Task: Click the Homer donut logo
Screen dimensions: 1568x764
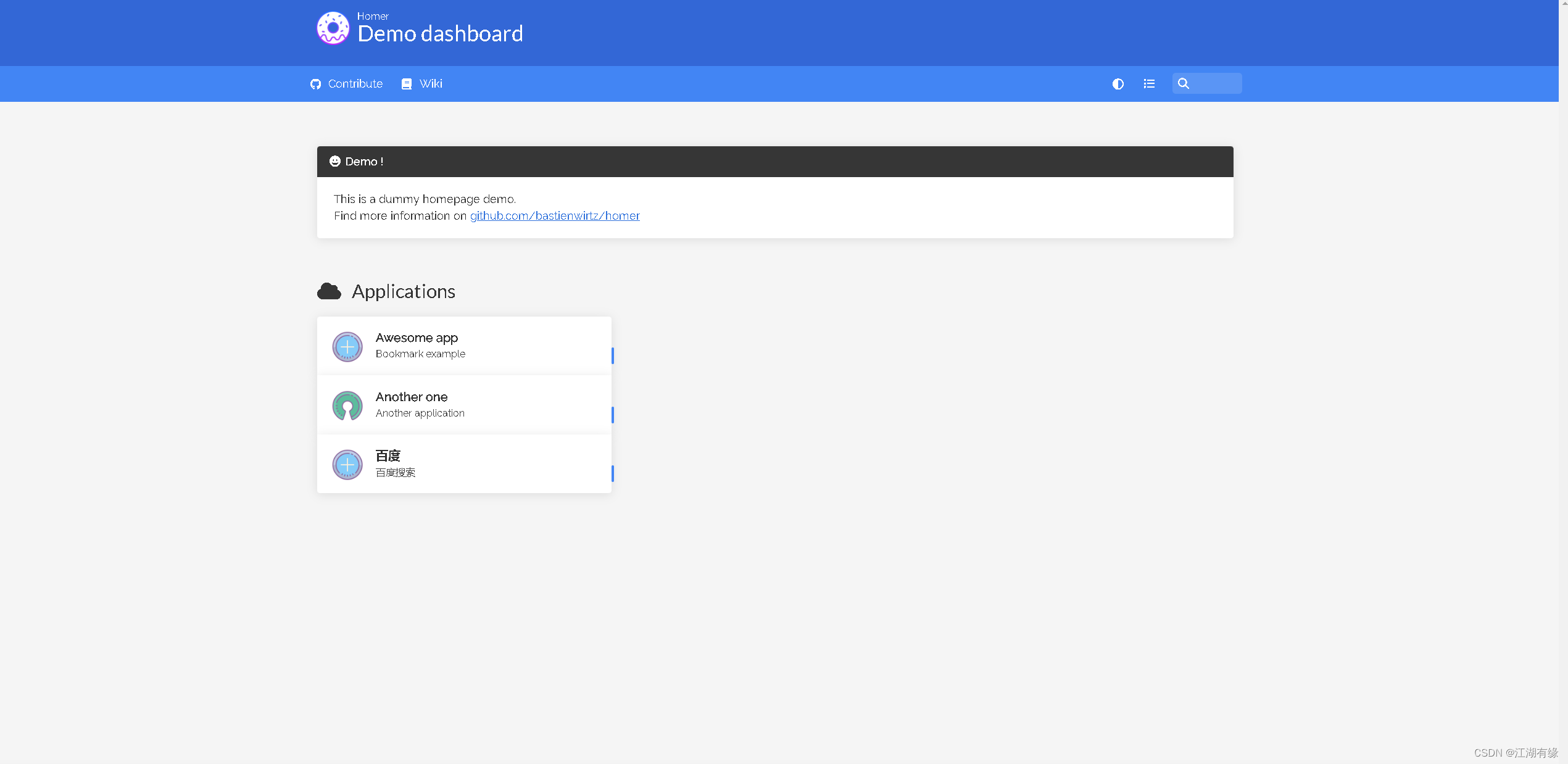Action: 333,28
